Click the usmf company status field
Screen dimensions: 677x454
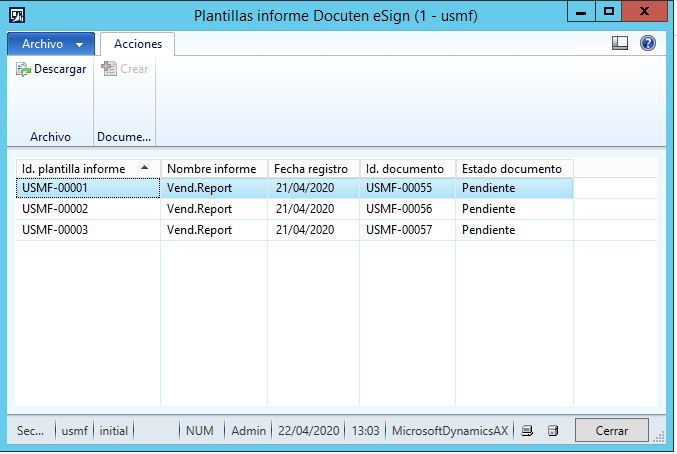[74, 431]
